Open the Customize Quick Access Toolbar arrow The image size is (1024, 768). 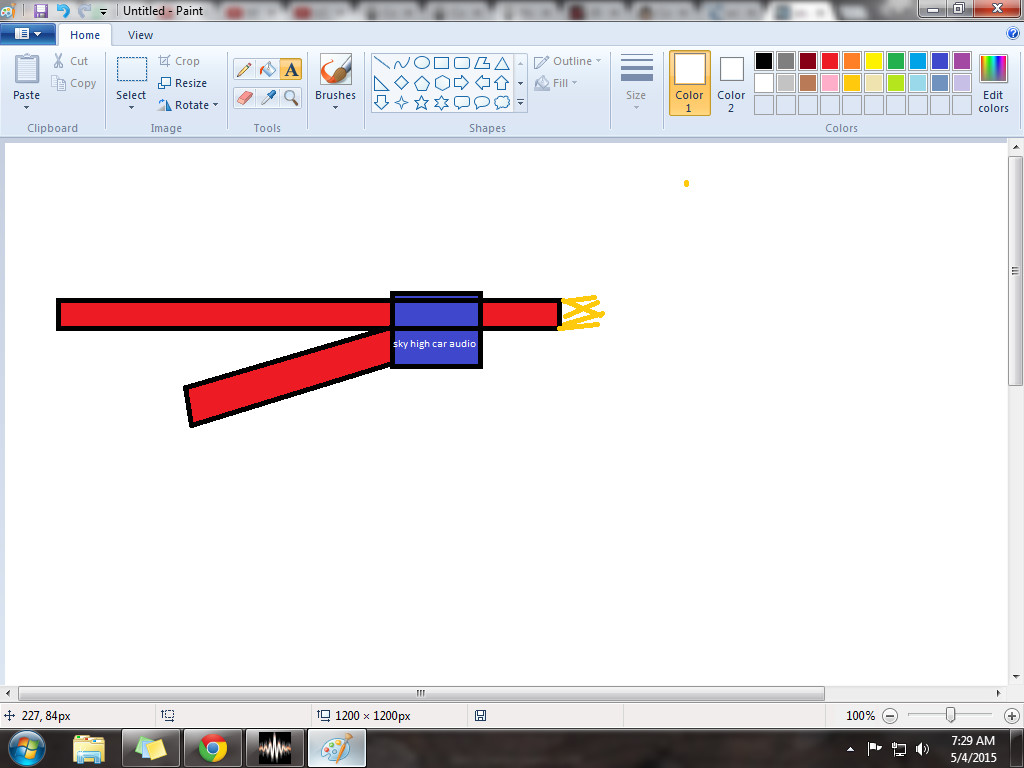click(x=103, y=12)
